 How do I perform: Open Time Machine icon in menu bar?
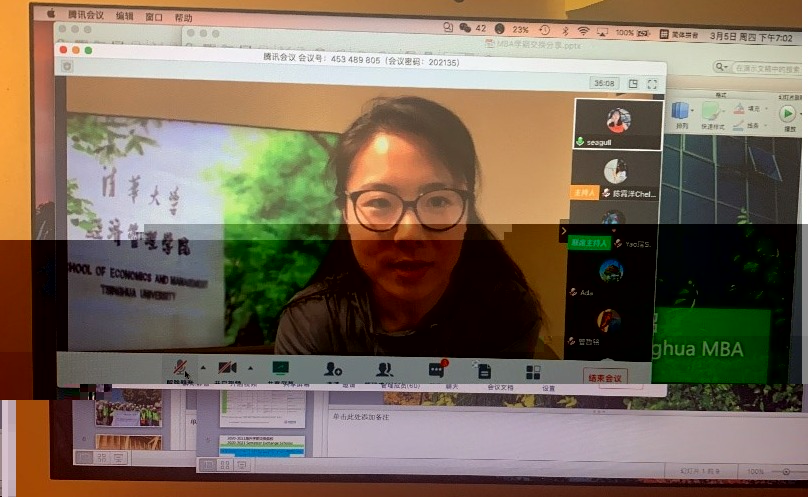point(545,30)
